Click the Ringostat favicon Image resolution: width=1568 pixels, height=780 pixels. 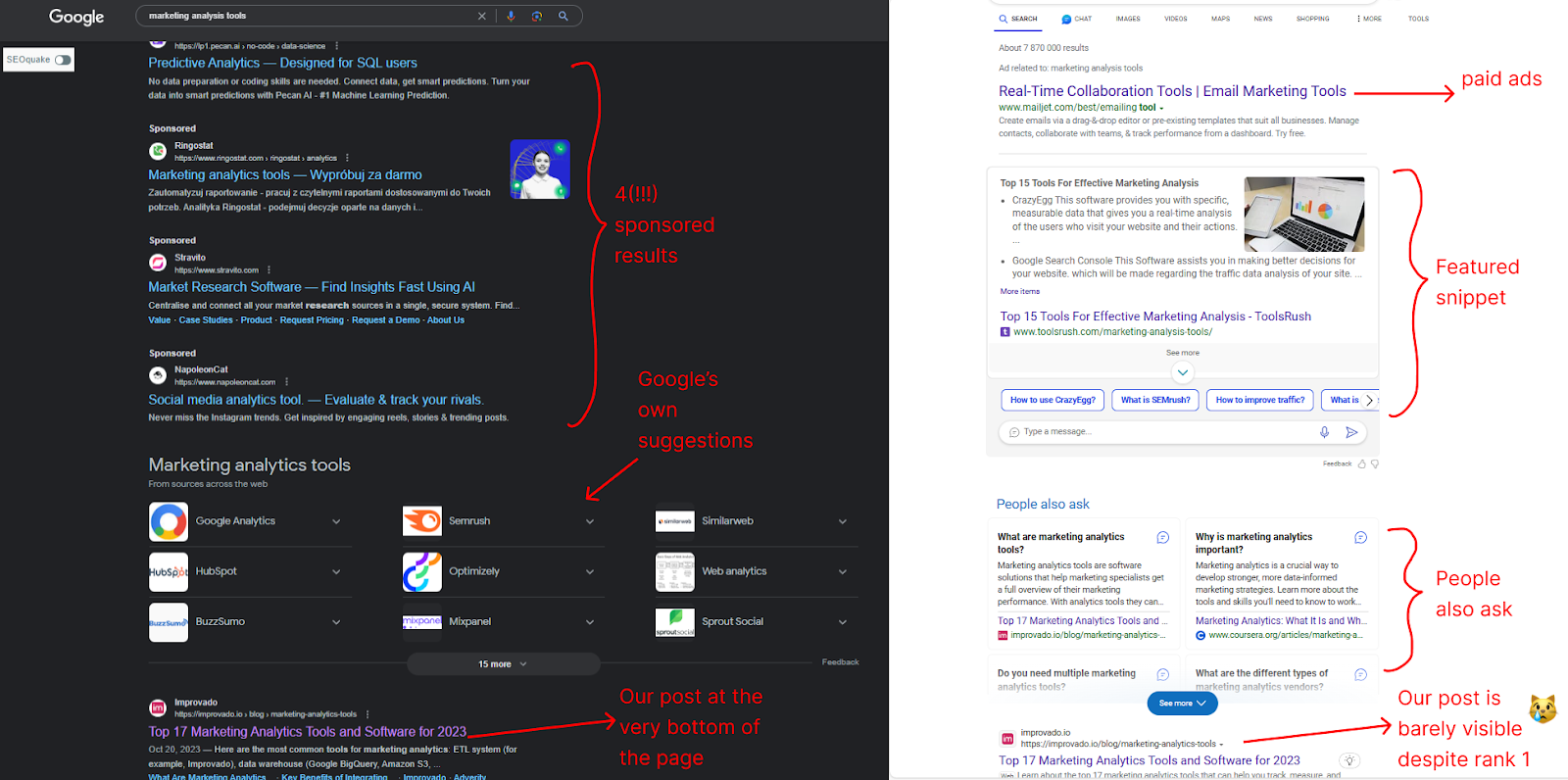pos(158,151)
